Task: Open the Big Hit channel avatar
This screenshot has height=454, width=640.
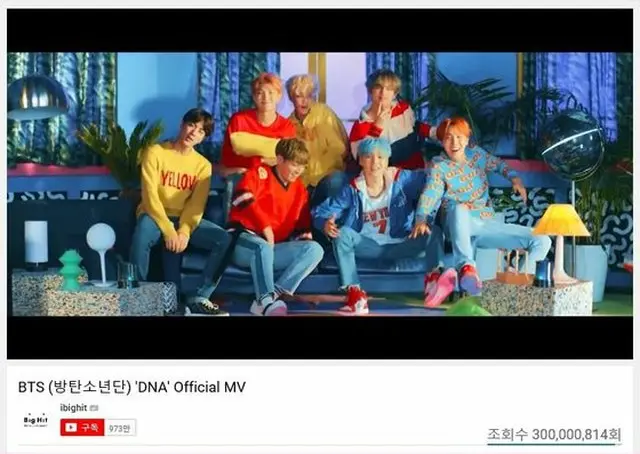Action: tap(36, 420)
